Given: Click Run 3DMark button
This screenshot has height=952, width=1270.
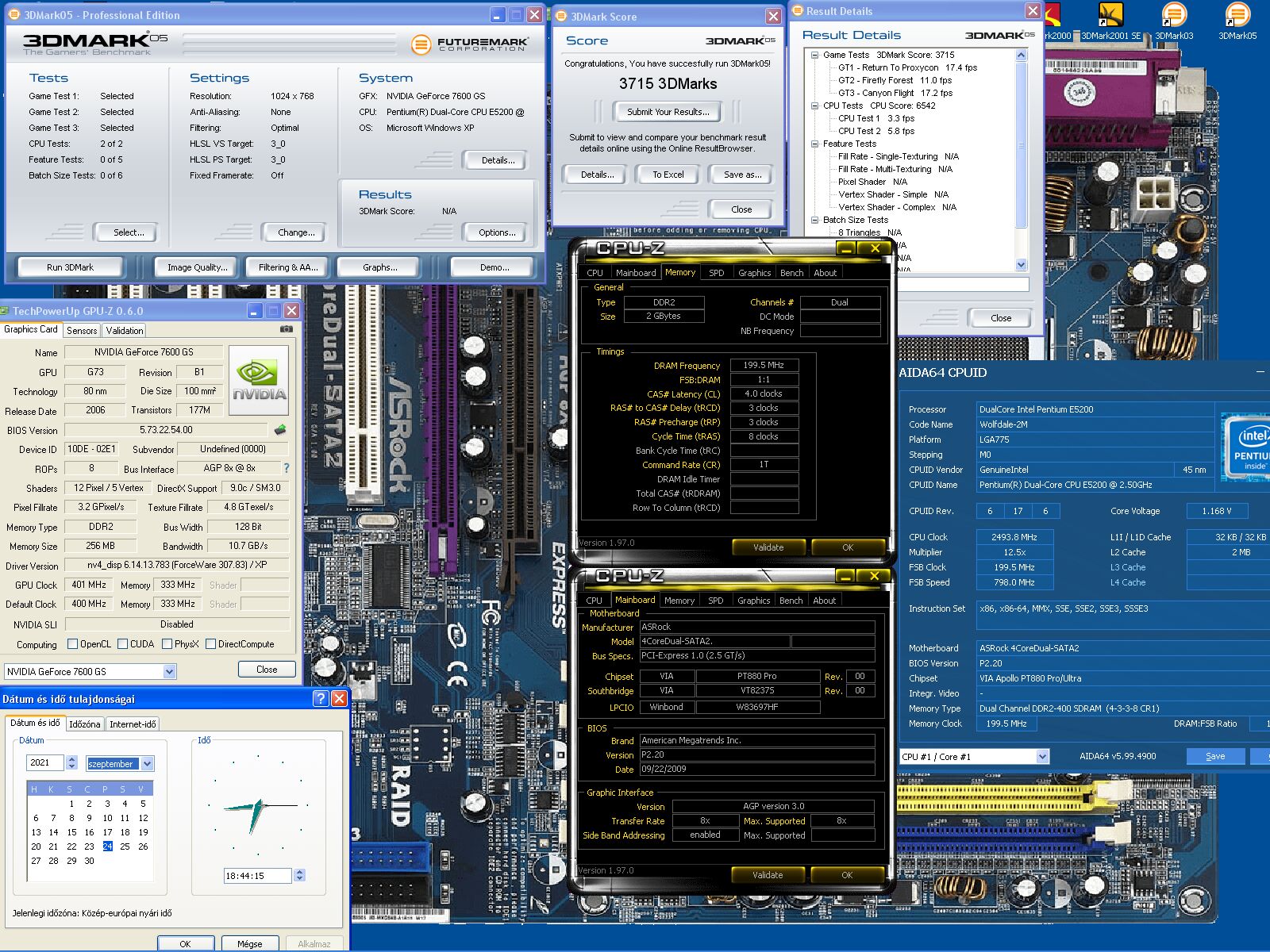Looking at the screenshot, I should click(70, 267).
